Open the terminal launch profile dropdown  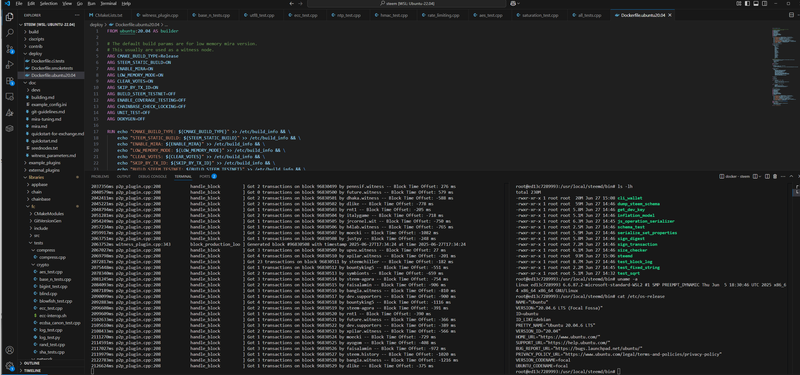coord(760,176)
